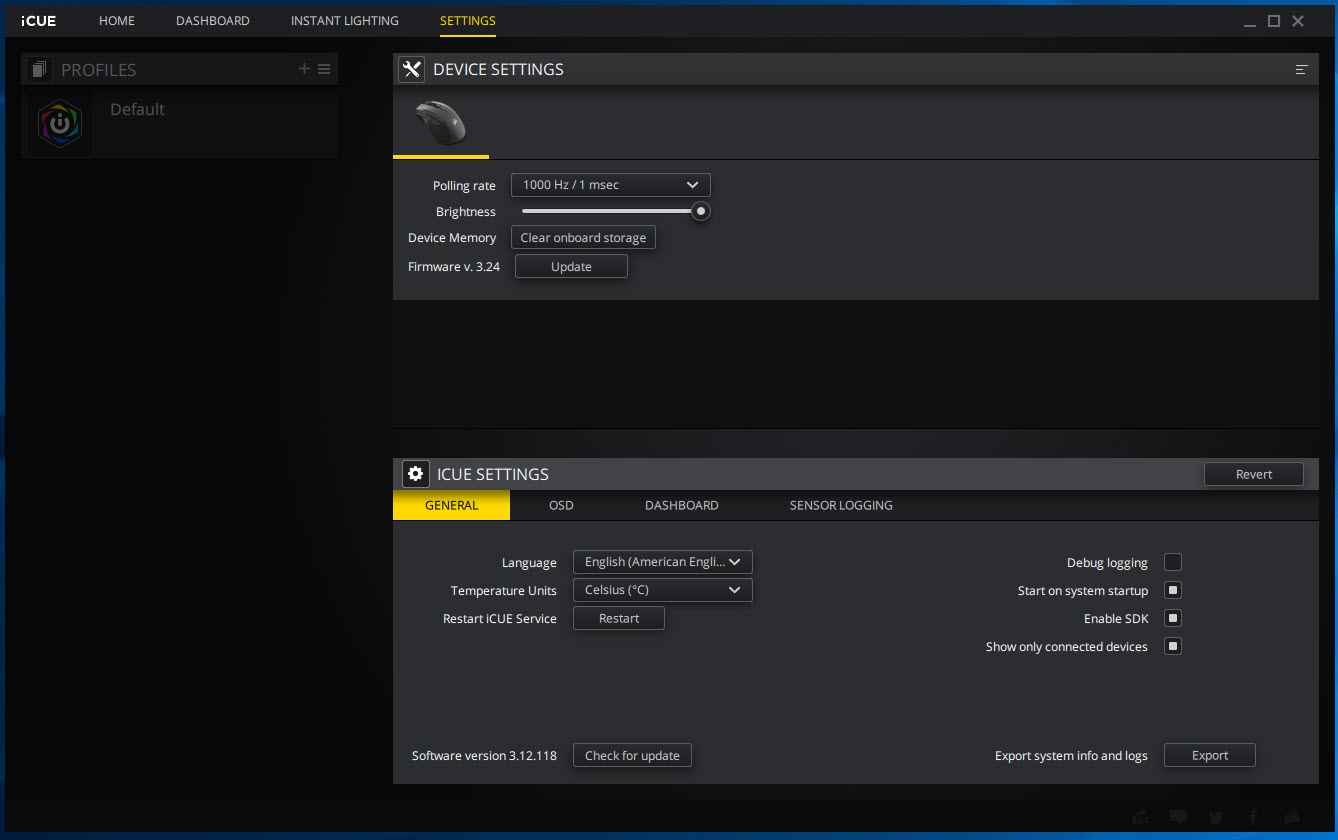This screenshot has width=1338, height=840.
Task: Go to the HOME tab
Action: pos(117,20)
